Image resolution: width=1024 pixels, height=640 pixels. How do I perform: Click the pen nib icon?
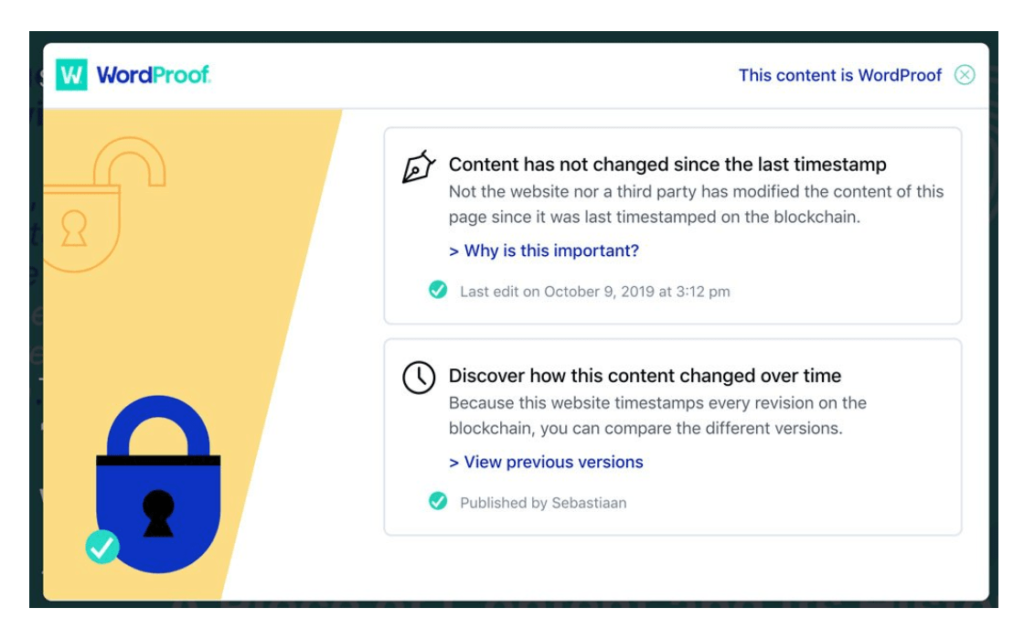coord(418,167)
